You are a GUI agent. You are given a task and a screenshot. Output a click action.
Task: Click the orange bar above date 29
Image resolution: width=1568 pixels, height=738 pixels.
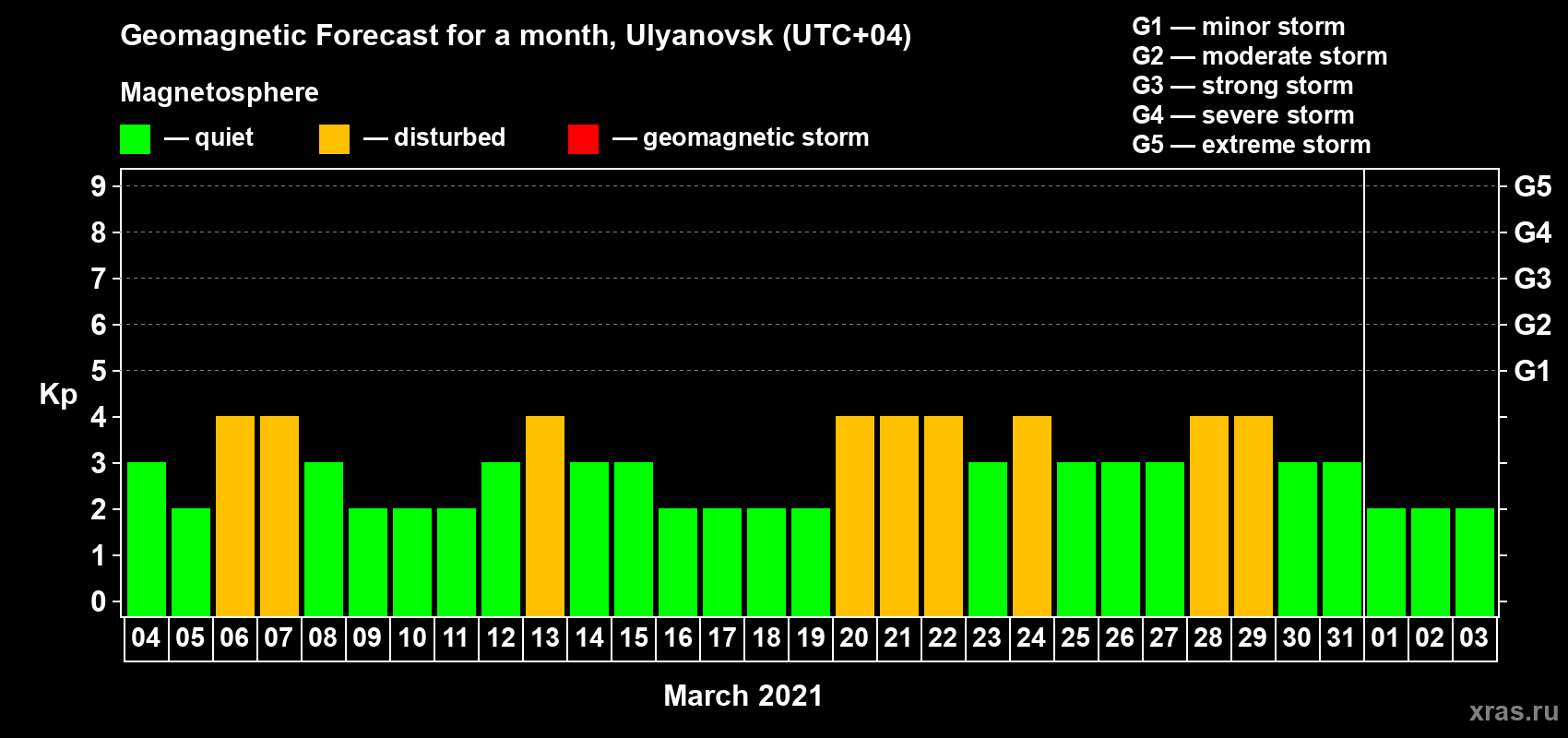(x=1253, y=516)
